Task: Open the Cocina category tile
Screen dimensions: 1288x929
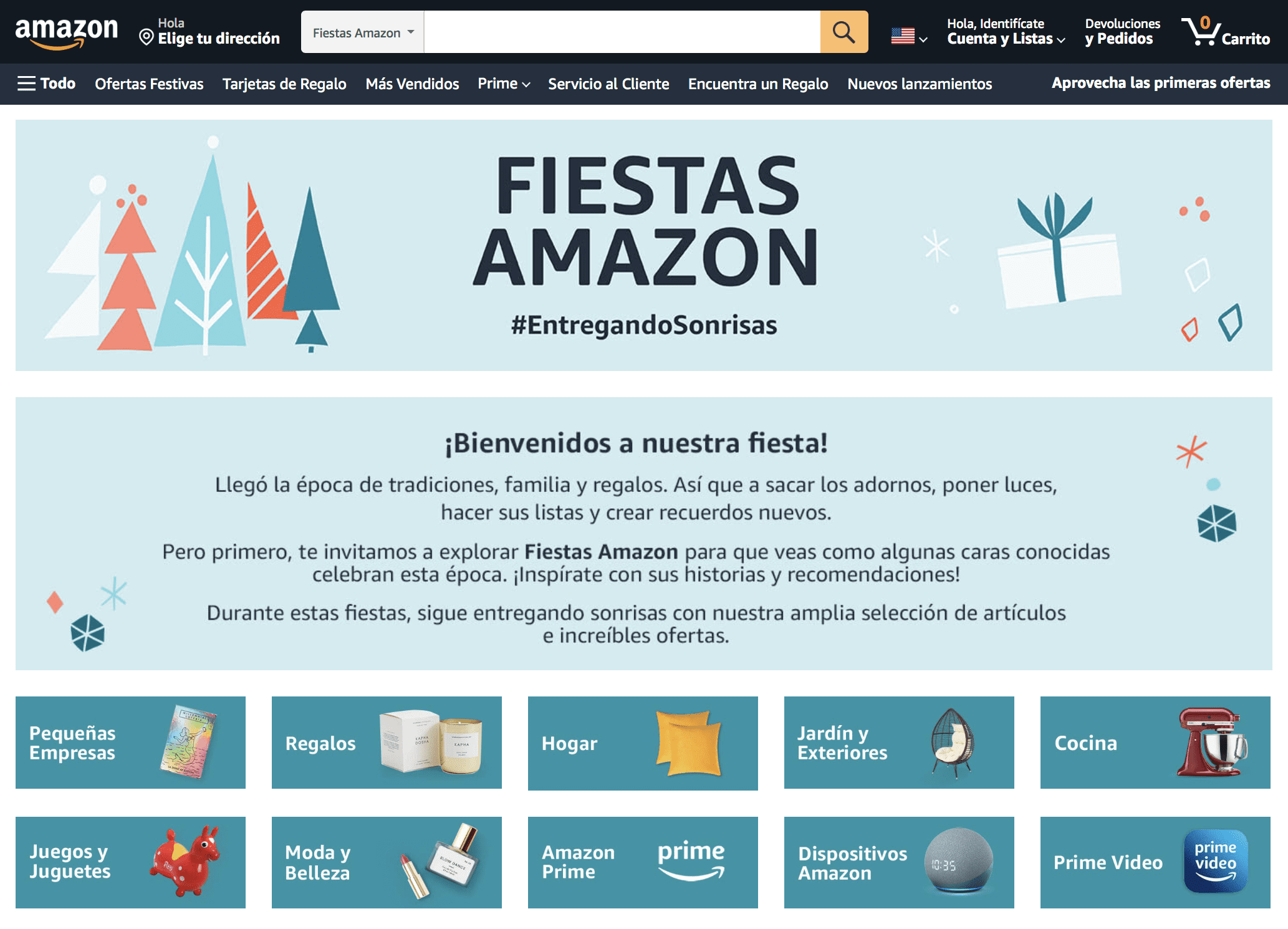Action: [1155, 743]
